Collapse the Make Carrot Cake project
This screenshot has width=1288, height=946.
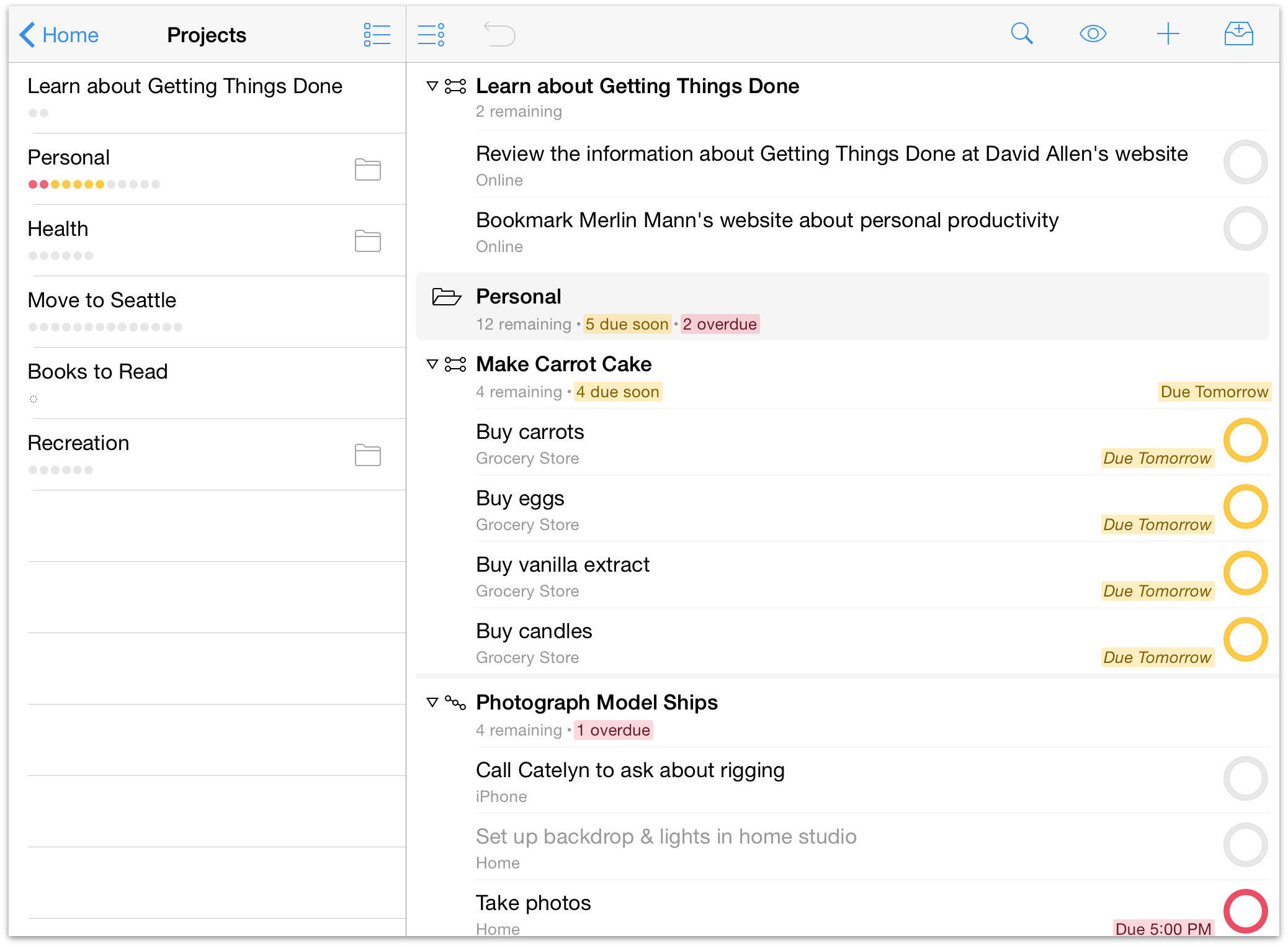[x=432, y=364]
